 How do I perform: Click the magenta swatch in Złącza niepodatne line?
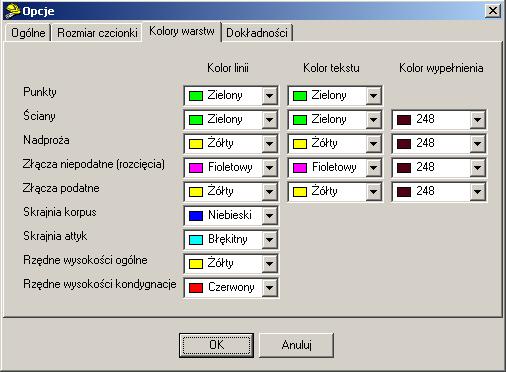click(196, 168)
